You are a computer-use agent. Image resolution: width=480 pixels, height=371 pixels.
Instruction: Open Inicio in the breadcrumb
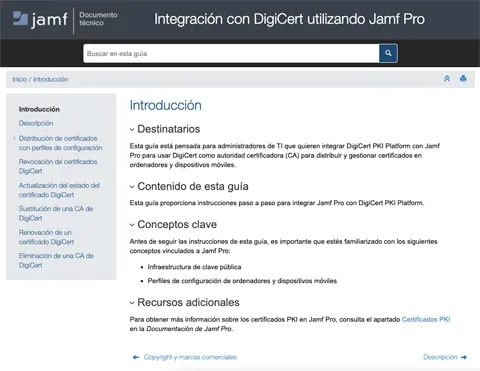click(20, 79)
